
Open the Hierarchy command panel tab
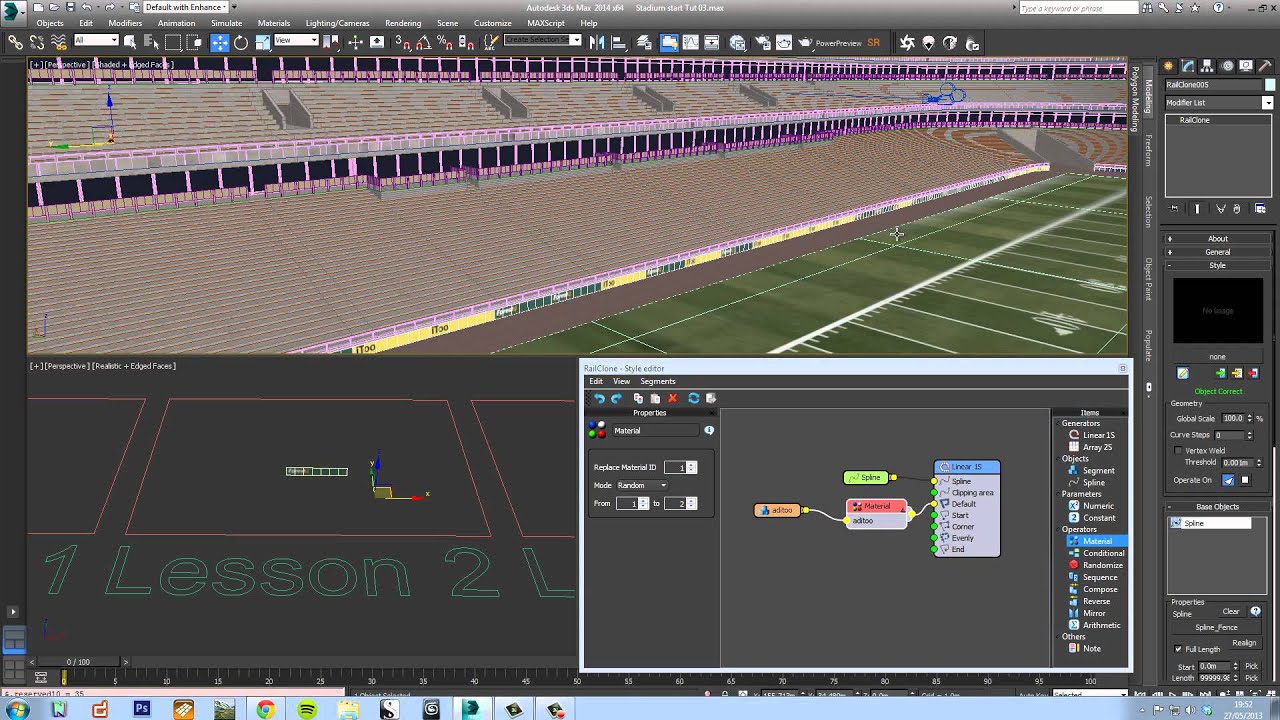(1207, 66)
